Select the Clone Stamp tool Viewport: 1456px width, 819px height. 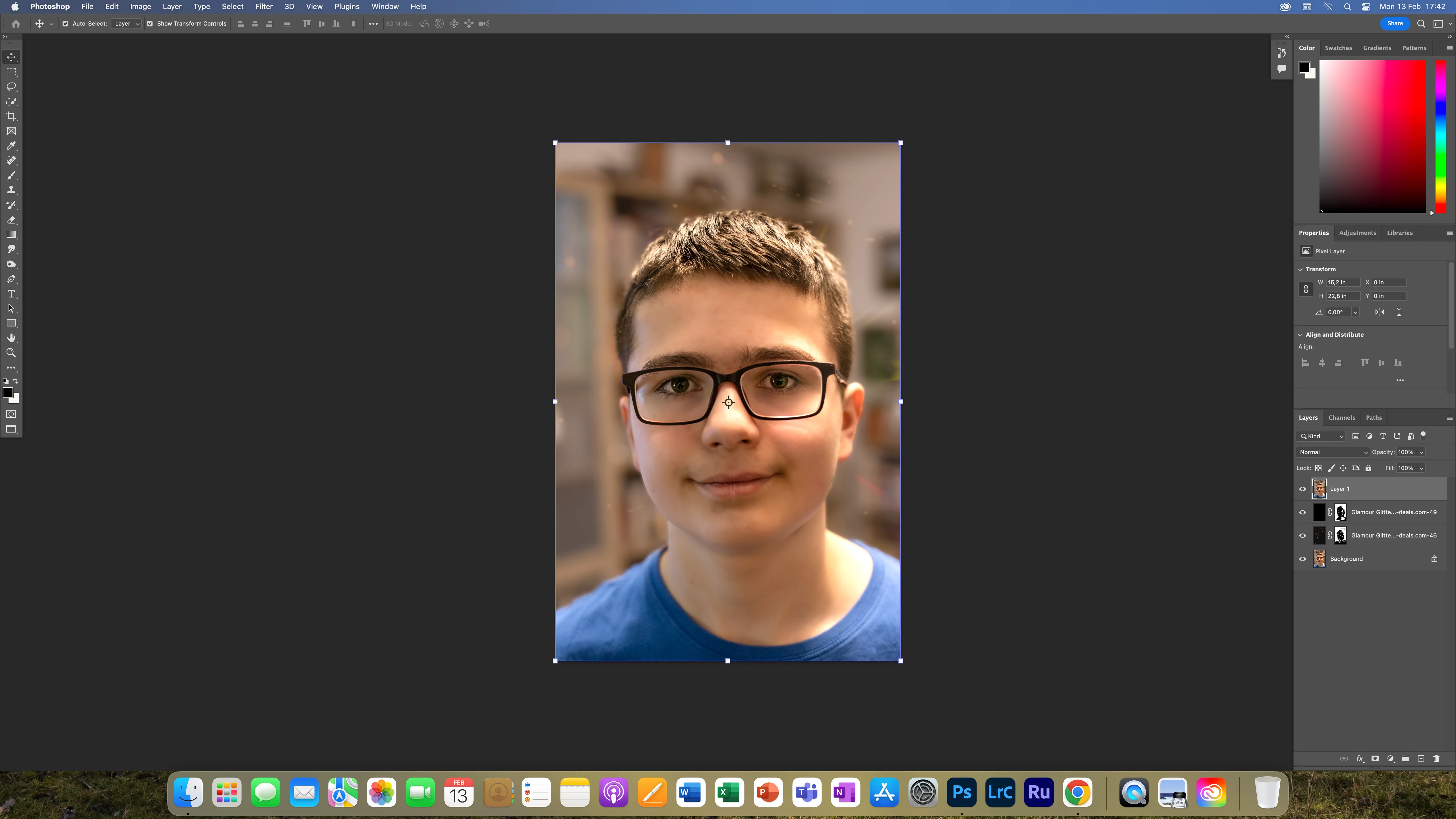[x=11, y=191]
